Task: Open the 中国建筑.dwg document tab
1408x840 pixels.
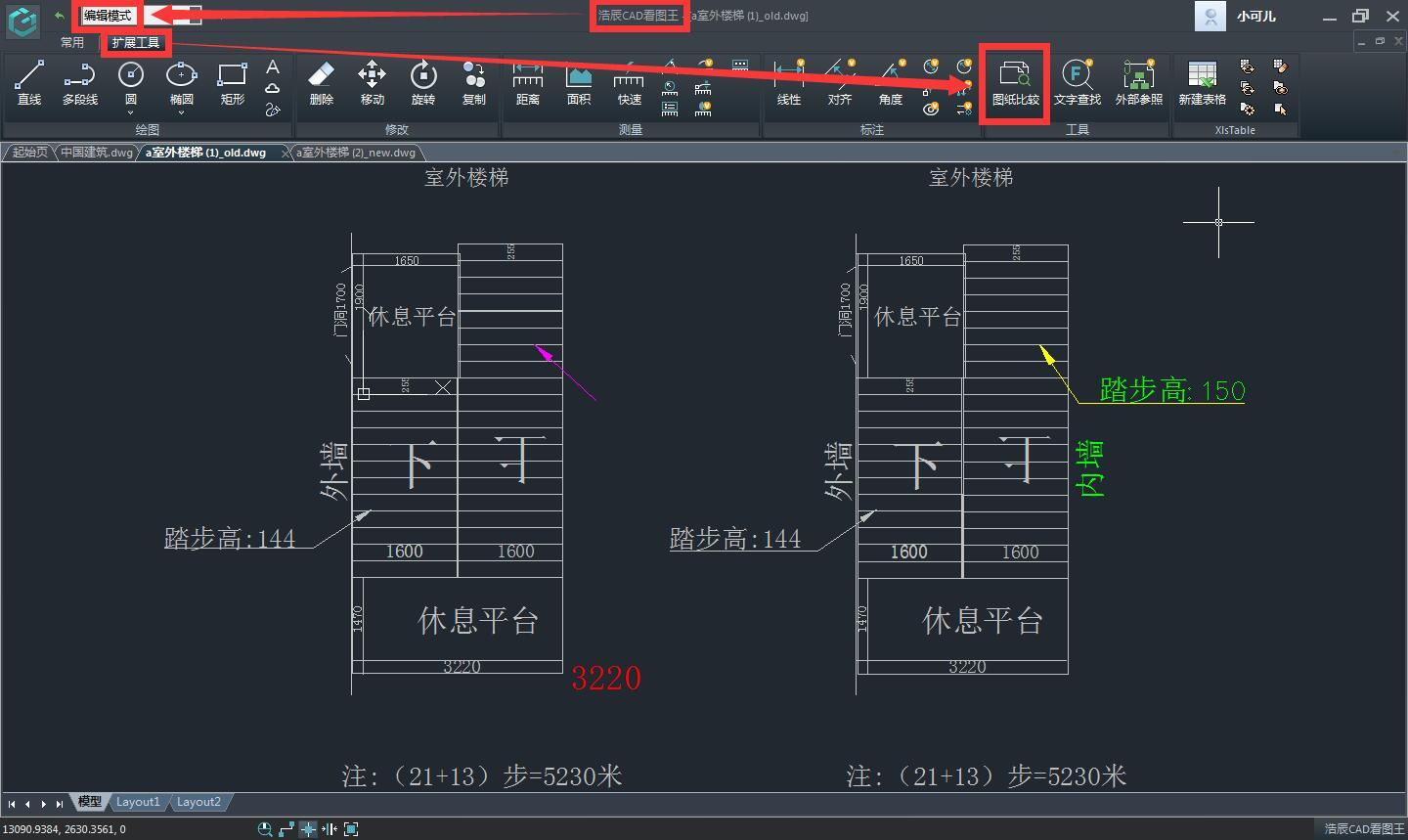Action: tap(96, 153)
